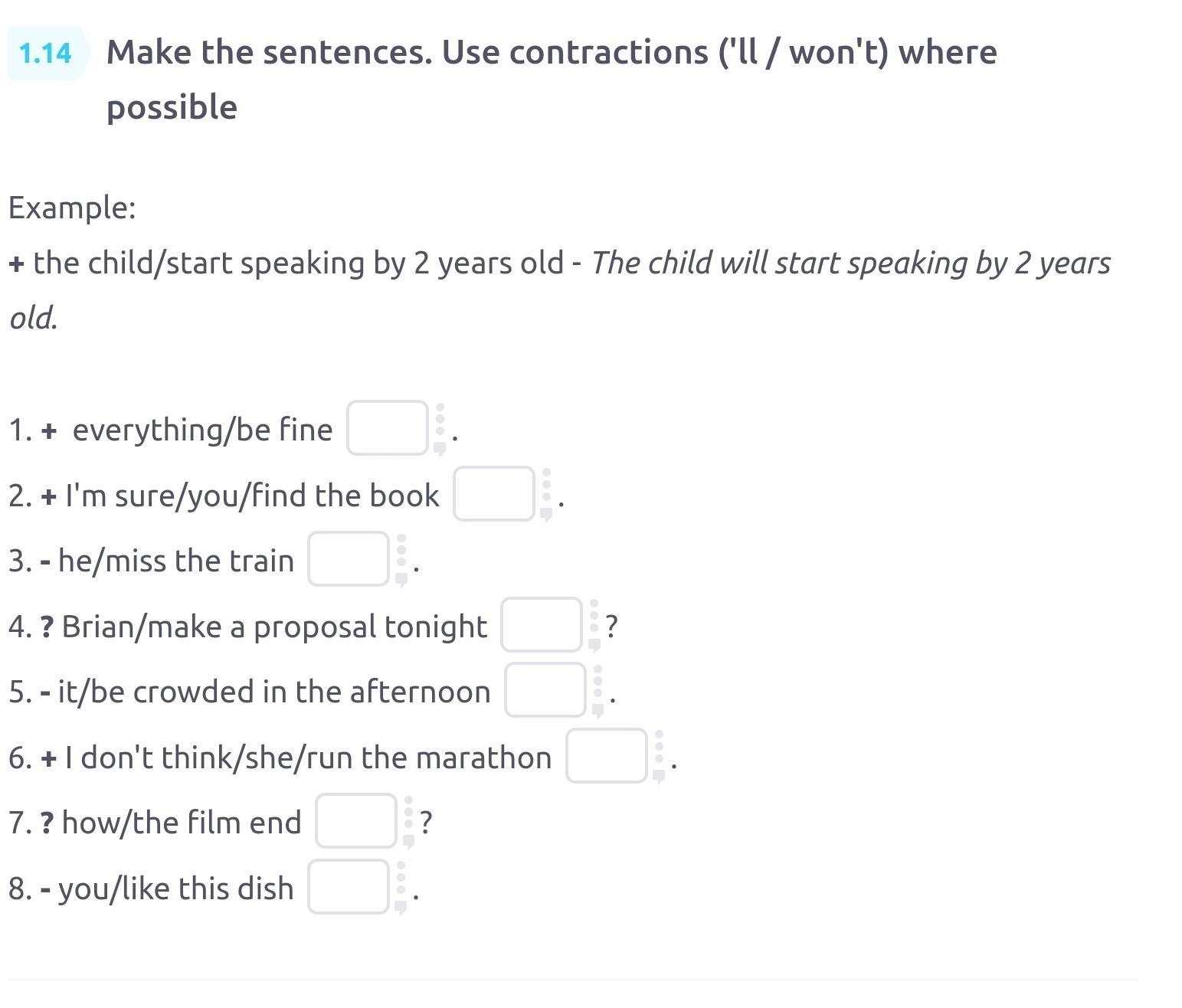Focus the answer box for "you/like this dish"

tap(349, 887)
